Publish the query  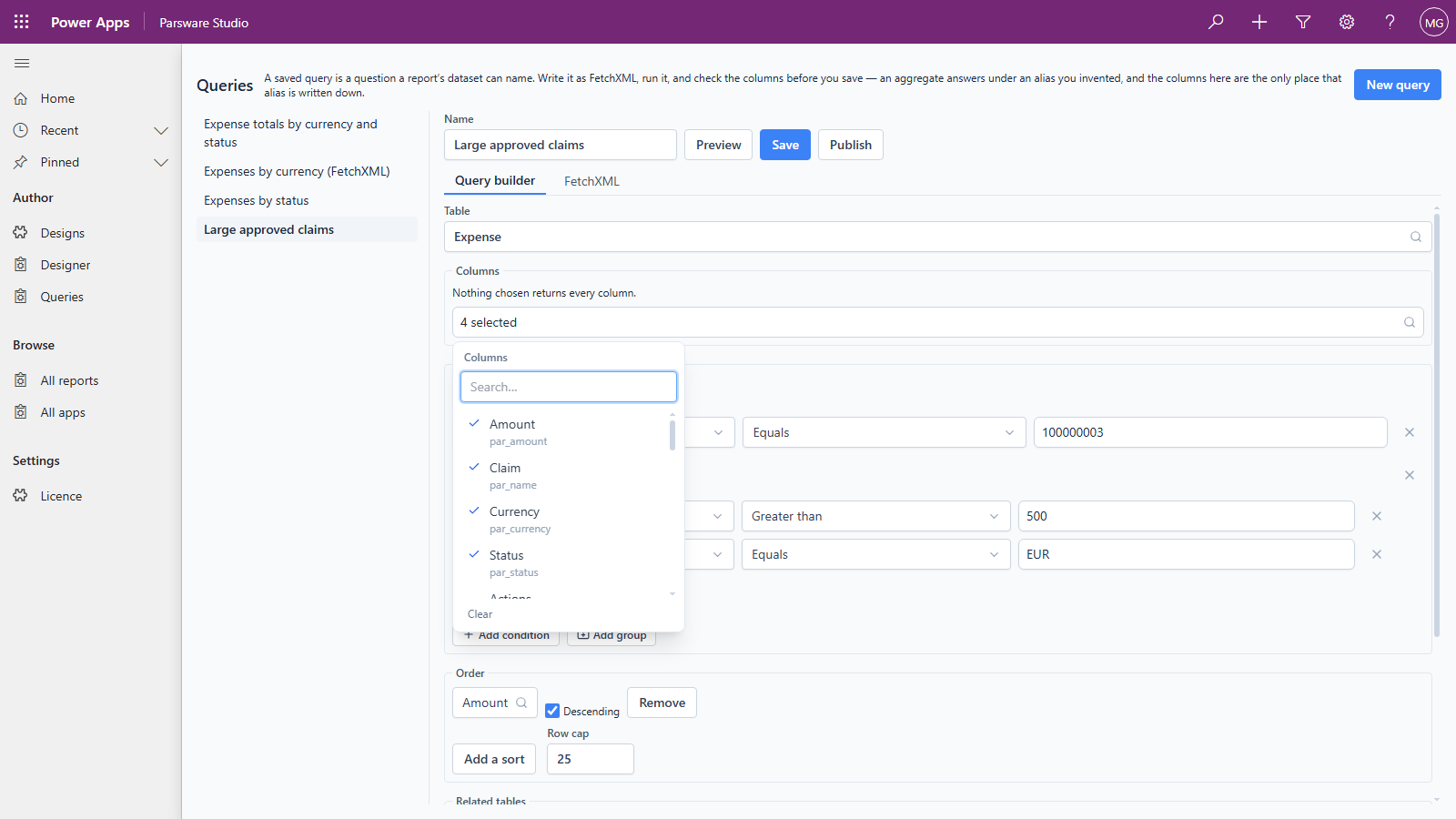(851, 145)
